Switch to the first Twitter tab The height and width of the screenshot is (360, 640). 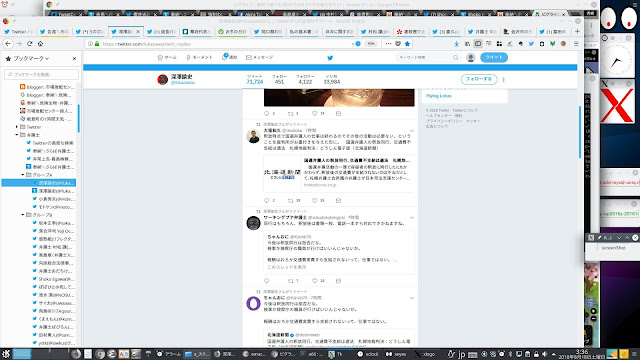coord(18,31)
